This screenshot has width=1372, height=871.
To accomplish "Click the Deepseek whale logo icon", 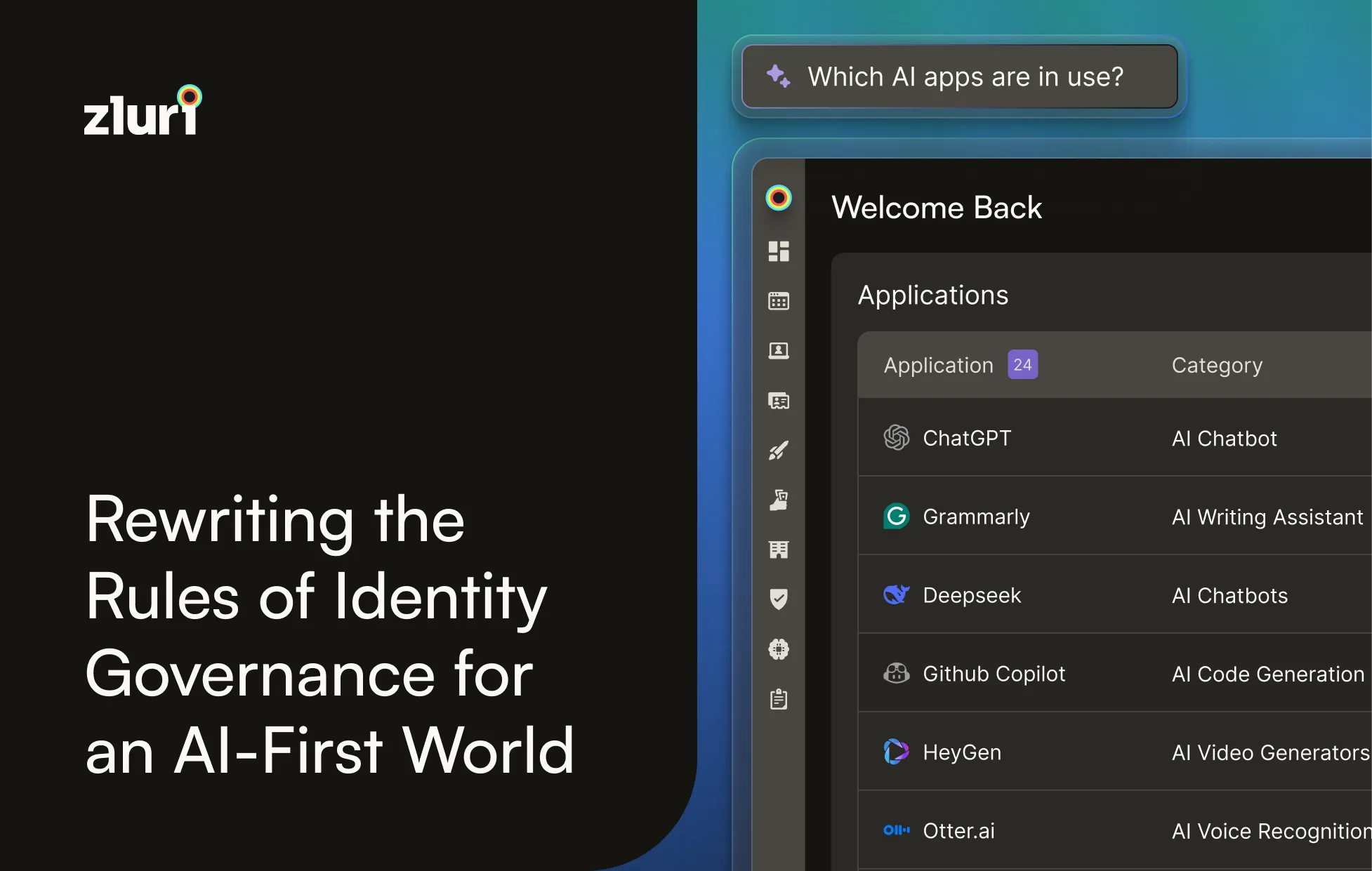I will tap(897, 595).
